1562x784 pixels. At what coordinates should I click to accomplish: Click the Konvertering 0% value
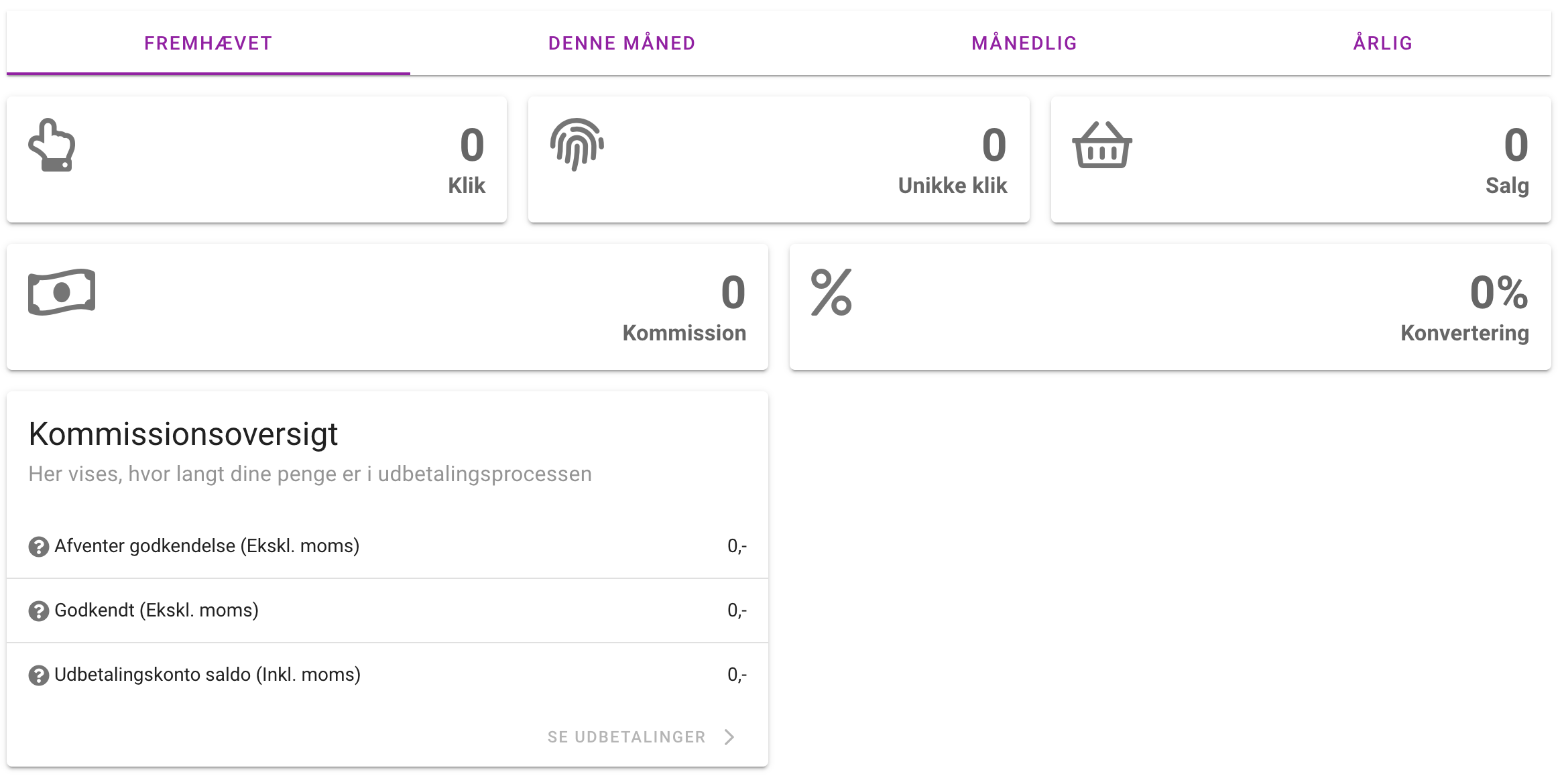tap(1499, 293)
